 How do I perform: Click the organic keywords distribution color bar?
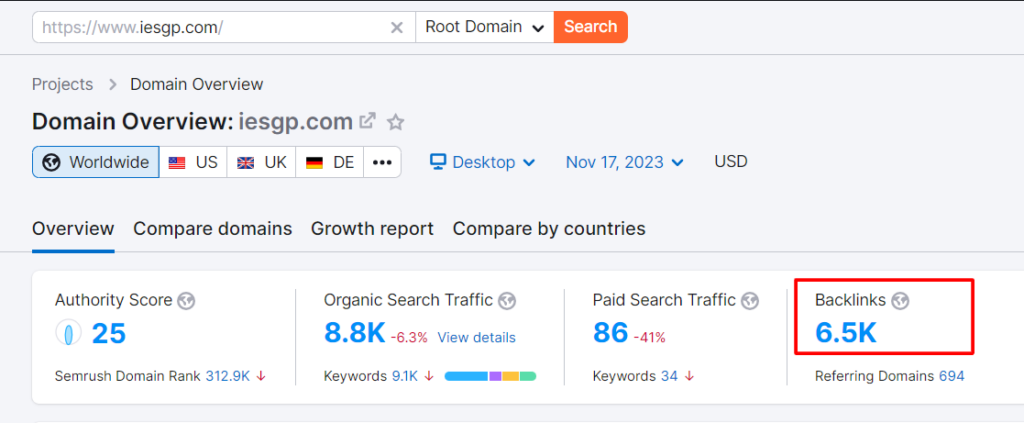click(490, 376)
